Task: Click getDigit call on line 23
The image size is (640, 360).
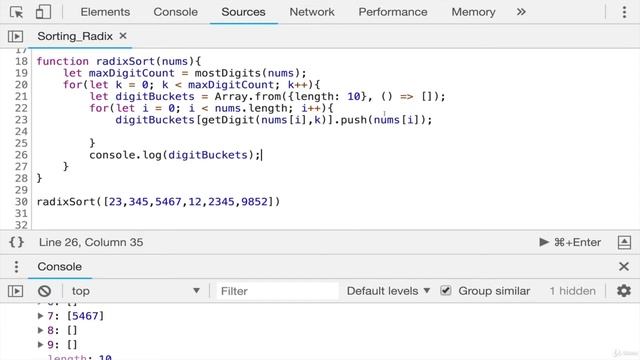Action: pos(228,120)
